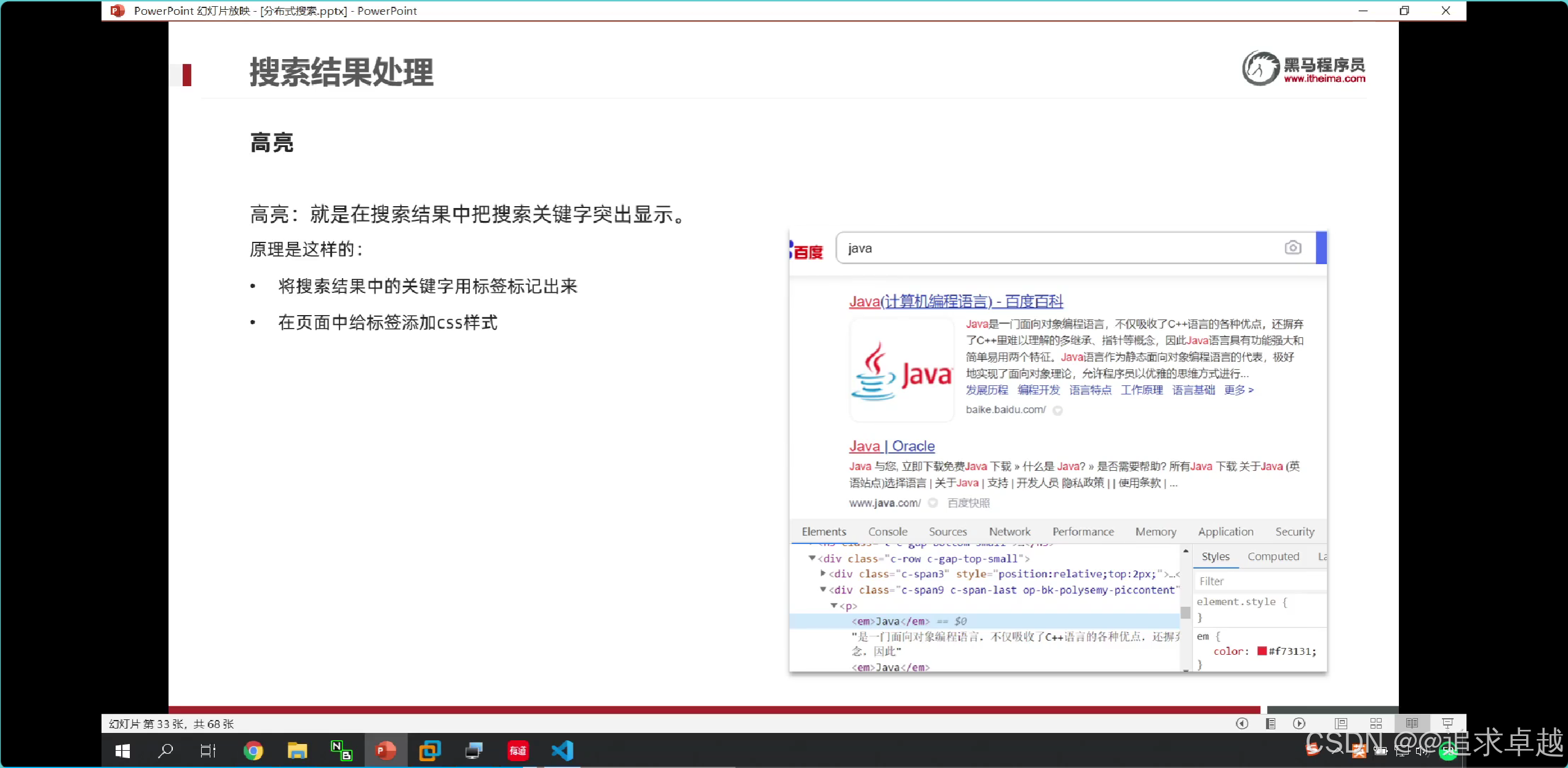The image size is (1568, 768).
Task: Advance to next slide in status bar
Action: click(1299, 724)
